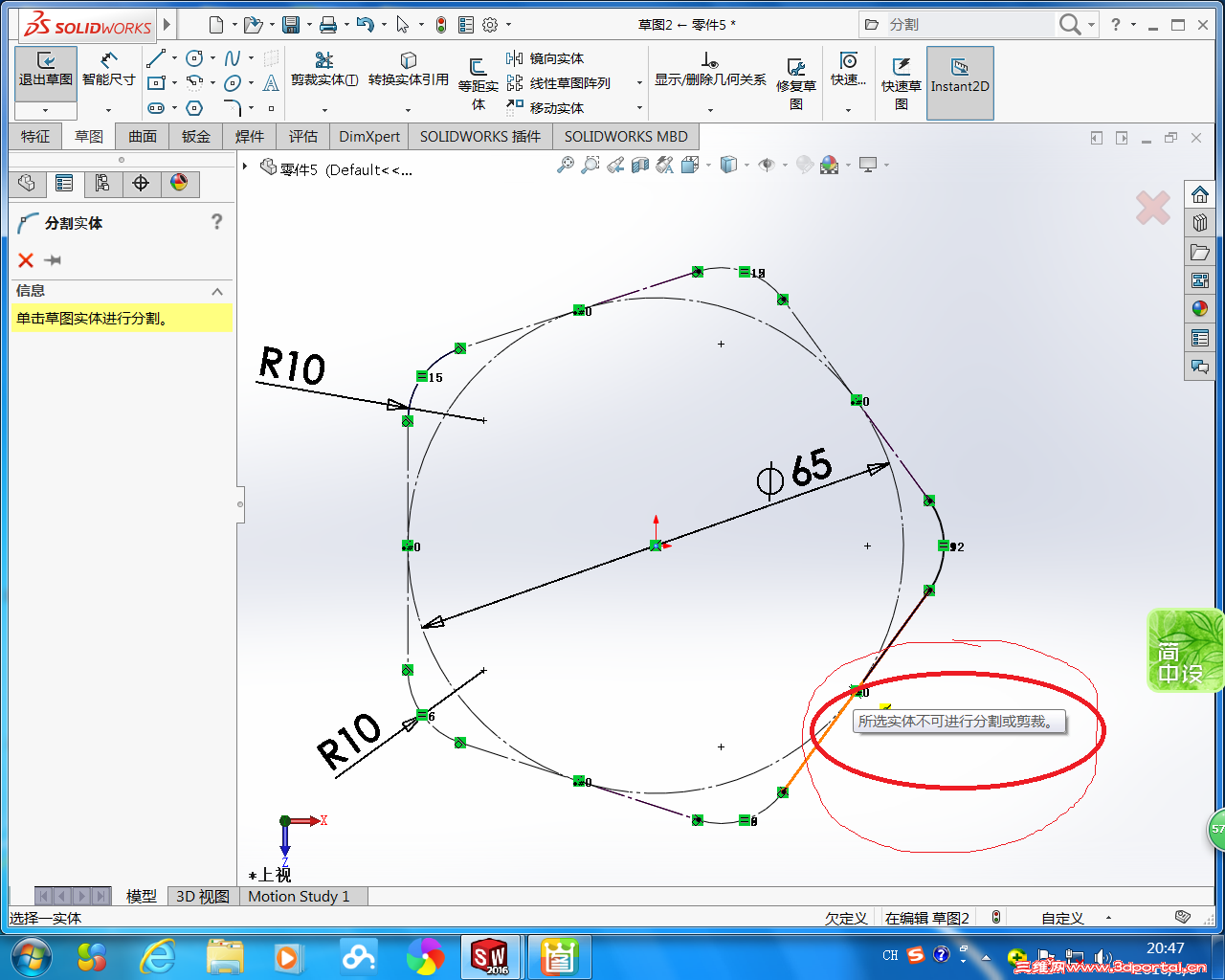Switch to the 曲面 (Surfaces) tab
The image size is (1225, 980).
pyautogui.click(x=143, y=137)
